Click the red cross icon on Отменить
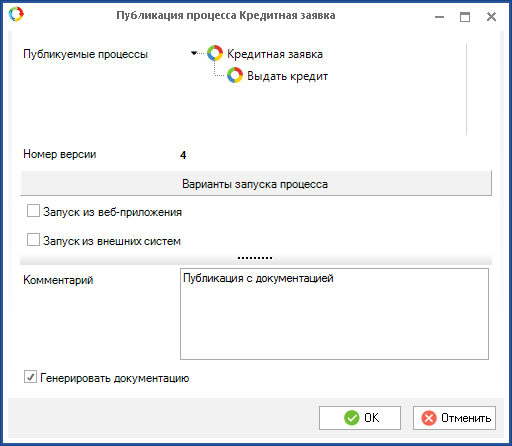This screenshot has width=512, height=446. click(x=429, y=418)
